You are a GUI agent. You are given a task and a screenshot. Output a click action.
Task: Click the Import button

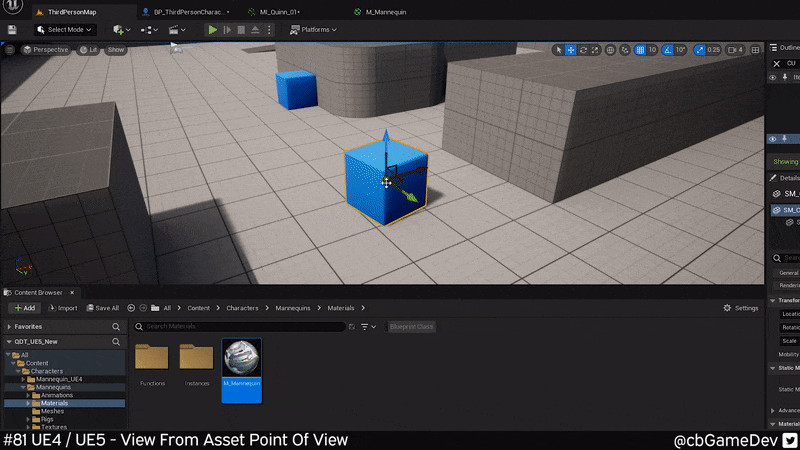[62, 308]
